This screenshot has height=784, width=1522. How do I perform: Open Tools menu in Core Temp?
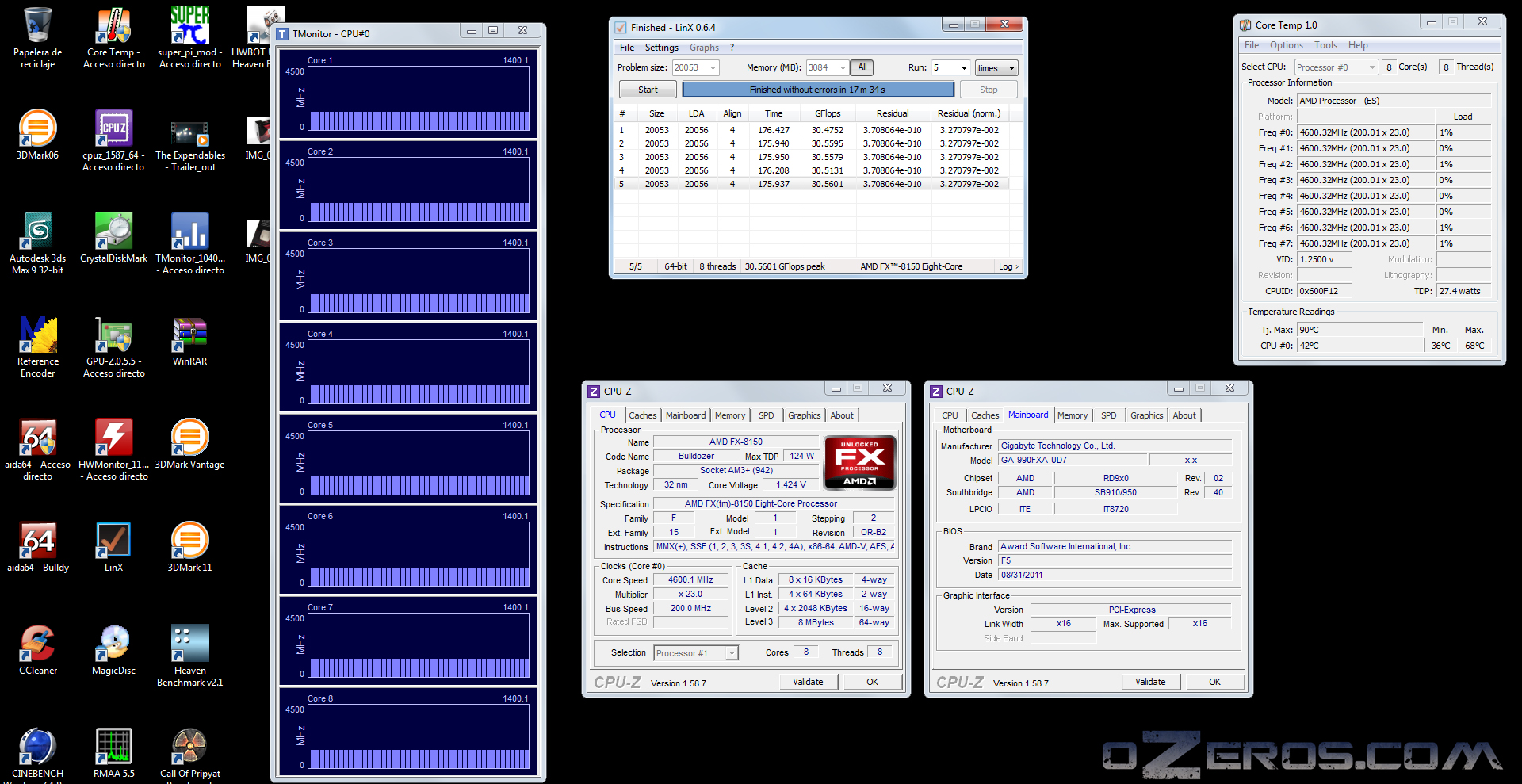point(1325,45)
